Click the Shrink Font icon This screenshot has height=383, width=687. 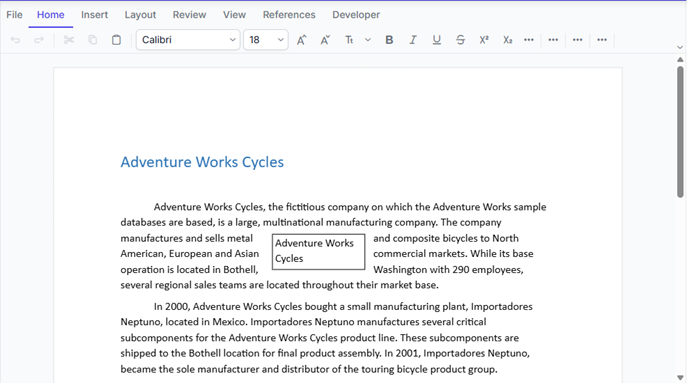(x=325, y=40)
